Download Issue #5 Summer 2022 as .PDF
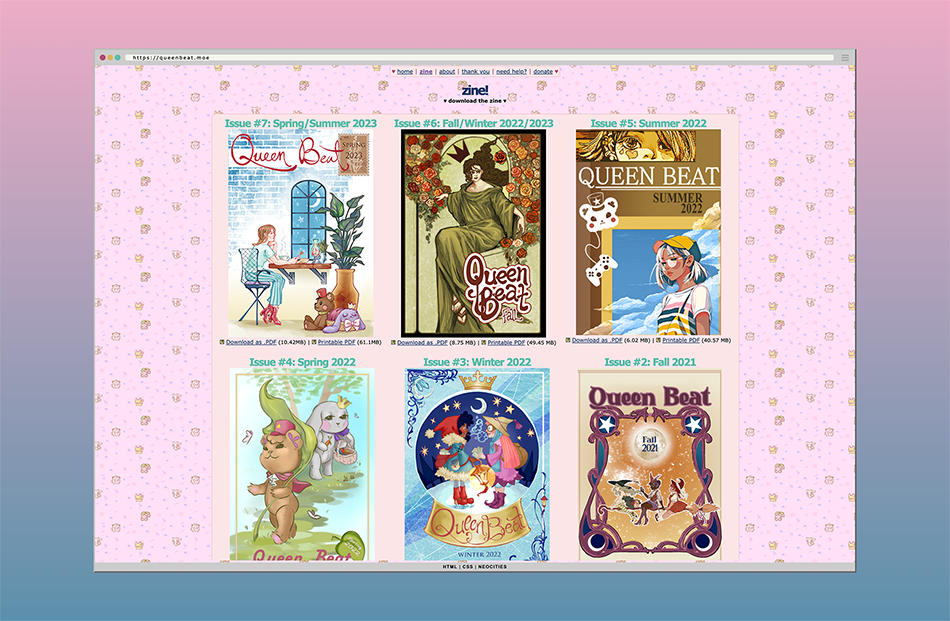The width and height of the screenshot is (950, 621). click(x=596, y=340)
